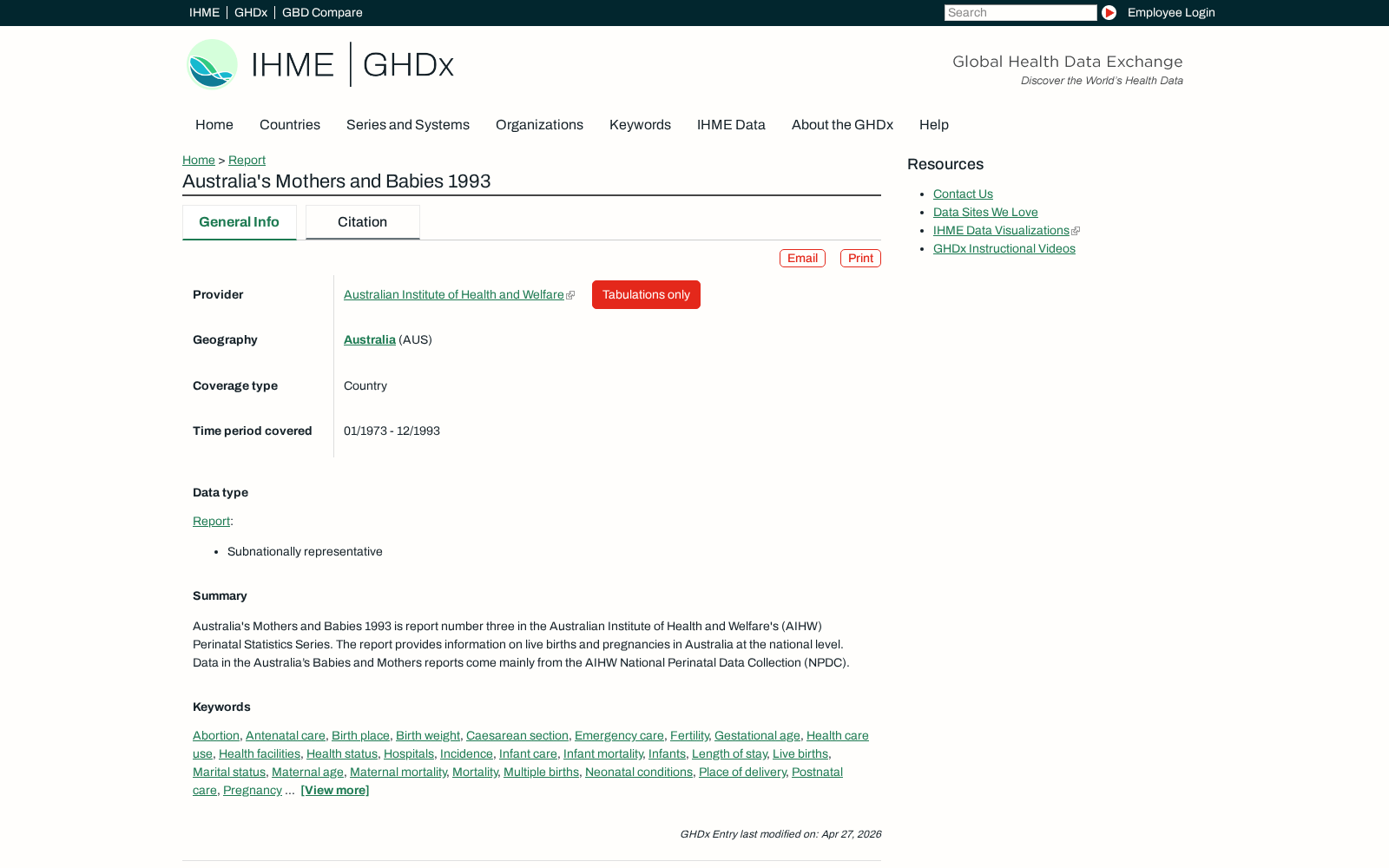Open Data Sites We Love link
Screen dimensions: 1389x868
(x=985, y=212)
